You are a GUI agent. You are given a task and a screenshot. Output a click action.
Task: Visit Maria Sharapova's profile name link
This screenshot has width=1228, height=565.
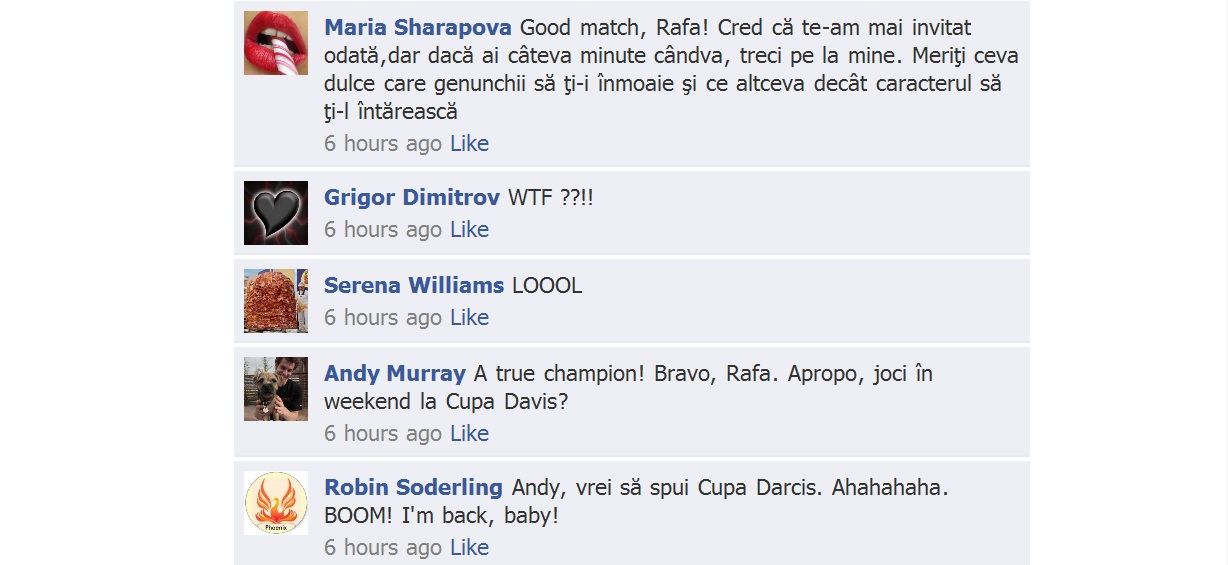pos(418,28)
